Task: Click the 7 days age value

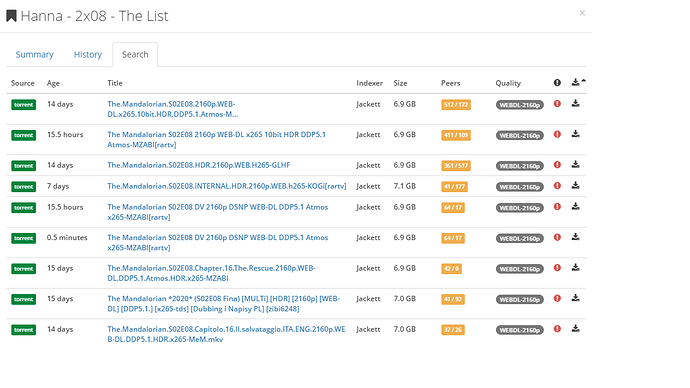Action: [58, 186]
